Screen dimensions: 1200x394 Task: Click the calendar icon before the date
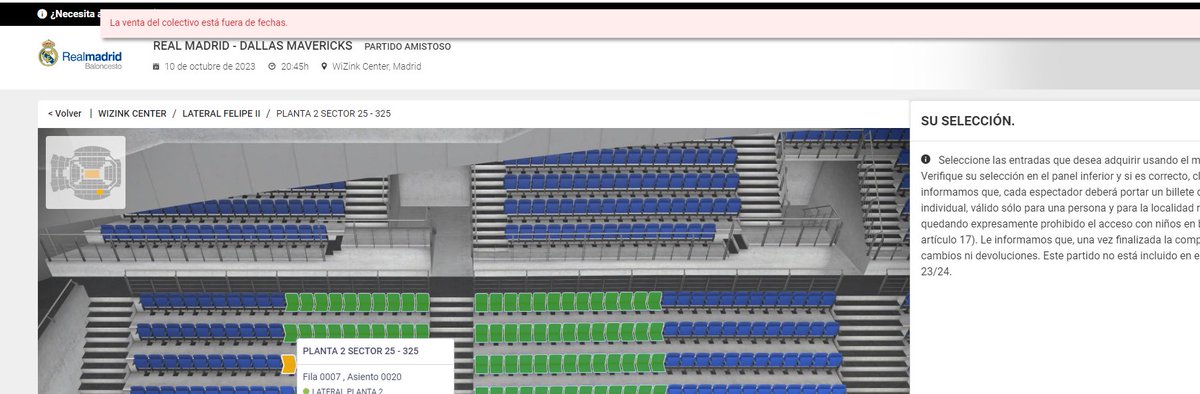156,67
